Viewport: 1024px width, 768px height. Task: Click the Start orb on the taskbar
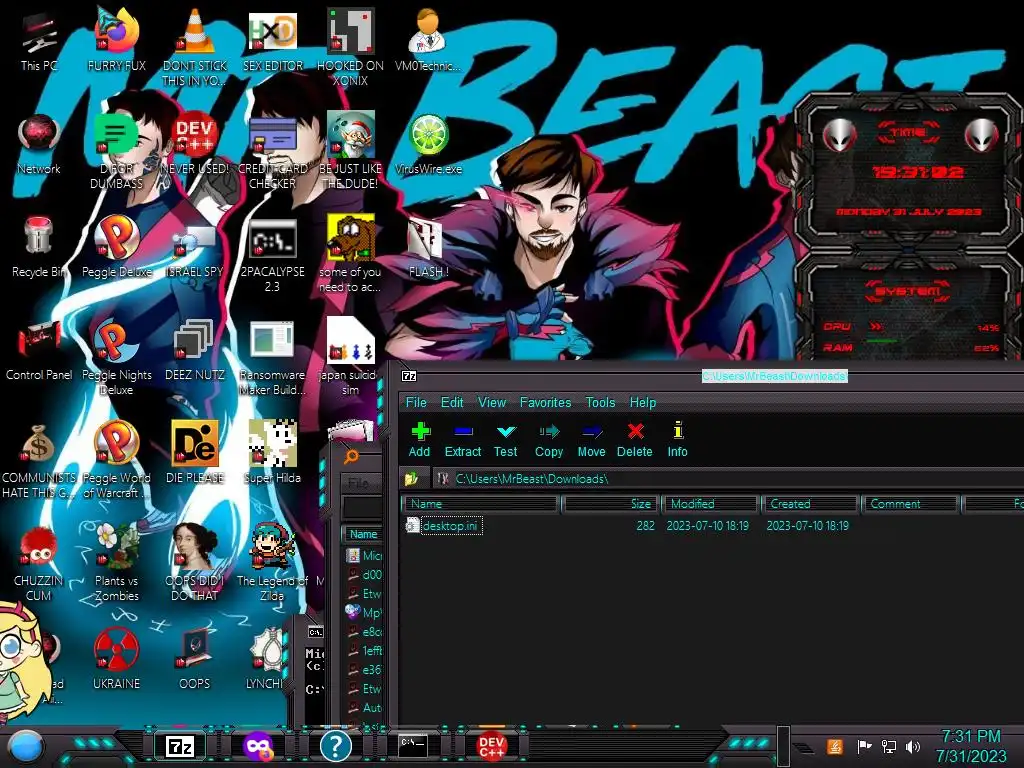[26, 746]
